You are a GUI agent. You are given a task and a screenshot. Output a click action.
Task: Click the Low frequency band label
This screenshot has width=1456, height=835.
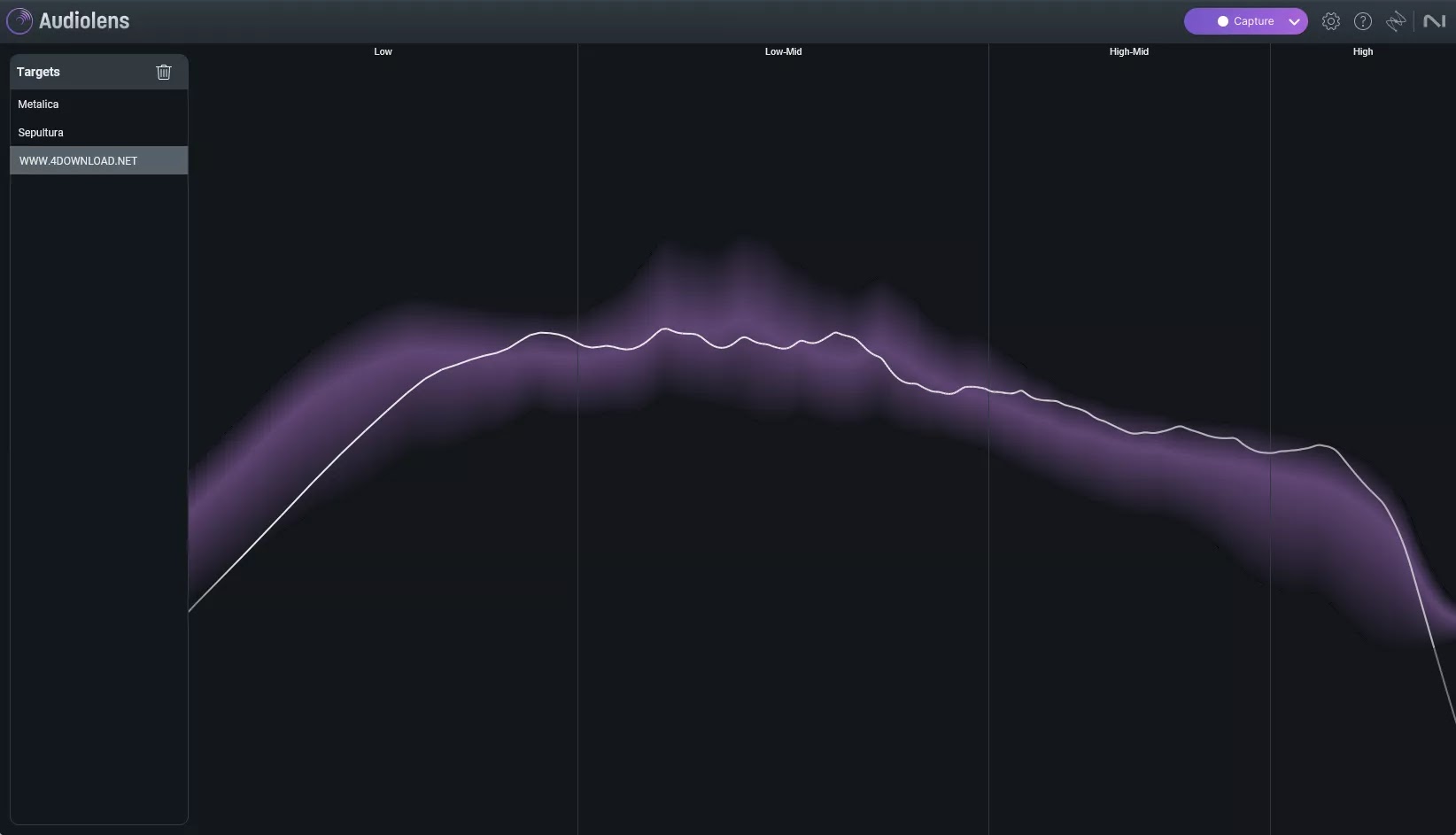(382, 51)
